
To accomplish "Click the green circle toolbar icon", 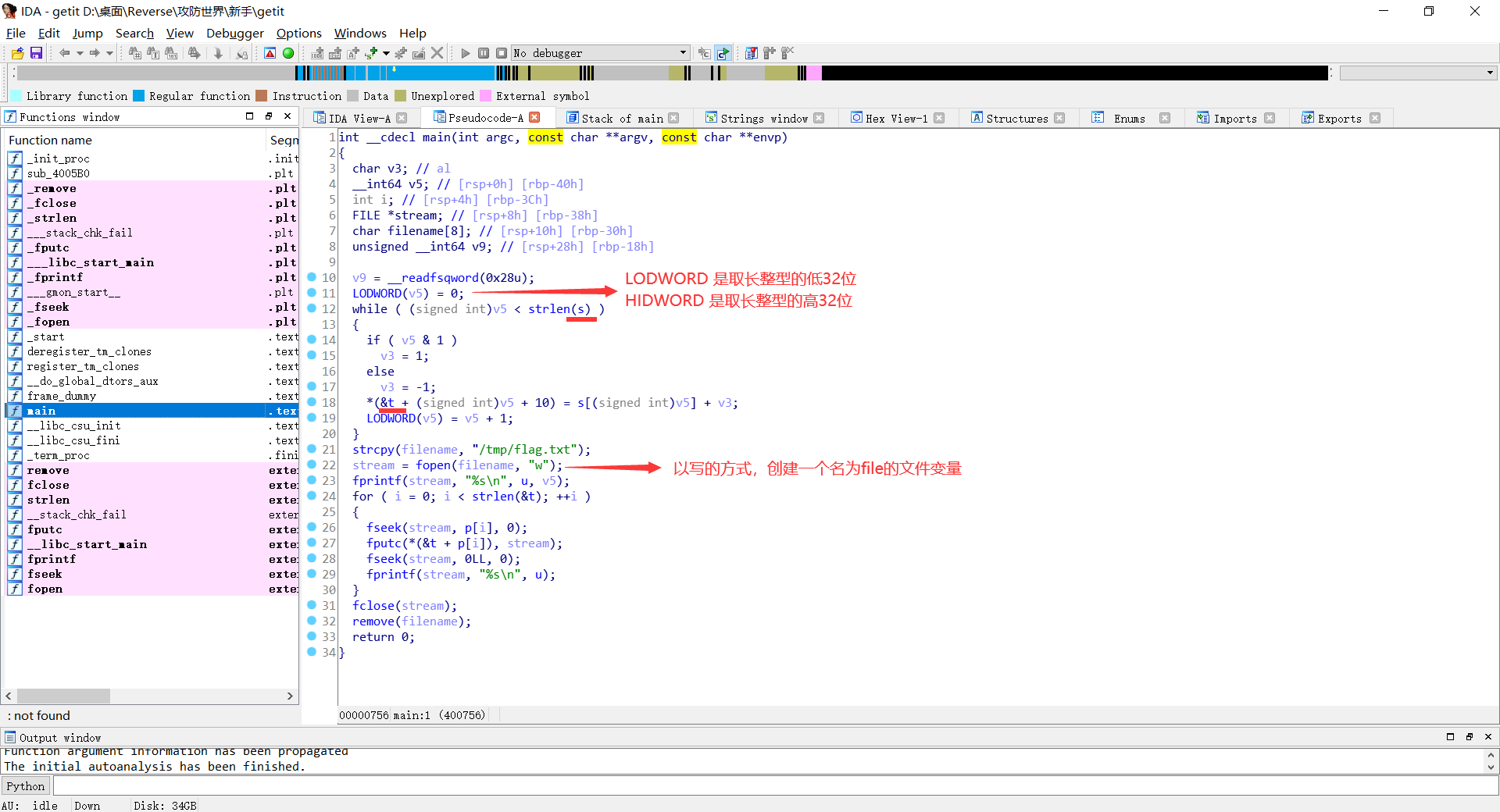I will tap(288, 53).
